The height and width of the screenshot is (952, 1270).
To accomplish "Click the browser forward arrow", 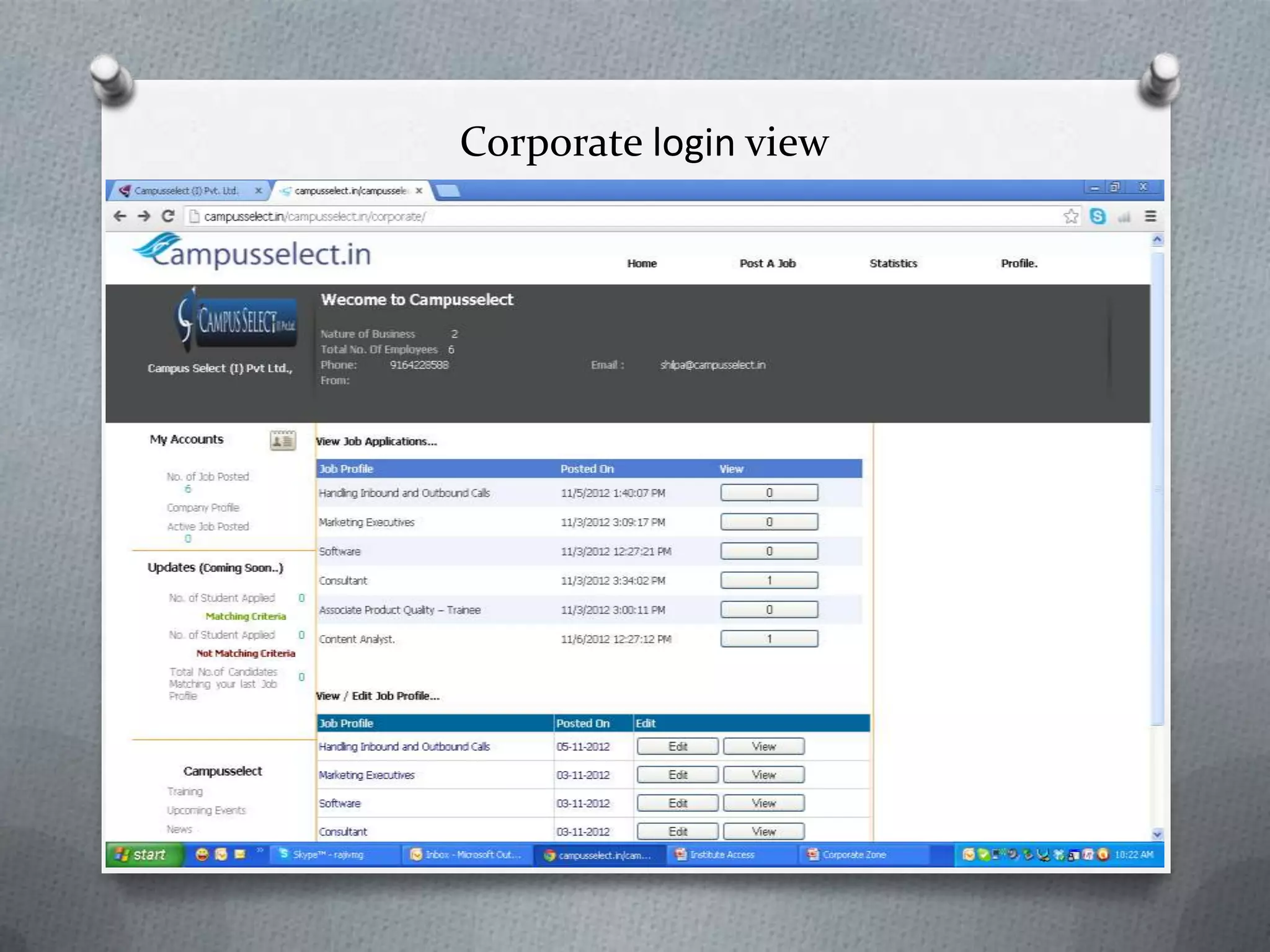I will (x=144, y=216).
